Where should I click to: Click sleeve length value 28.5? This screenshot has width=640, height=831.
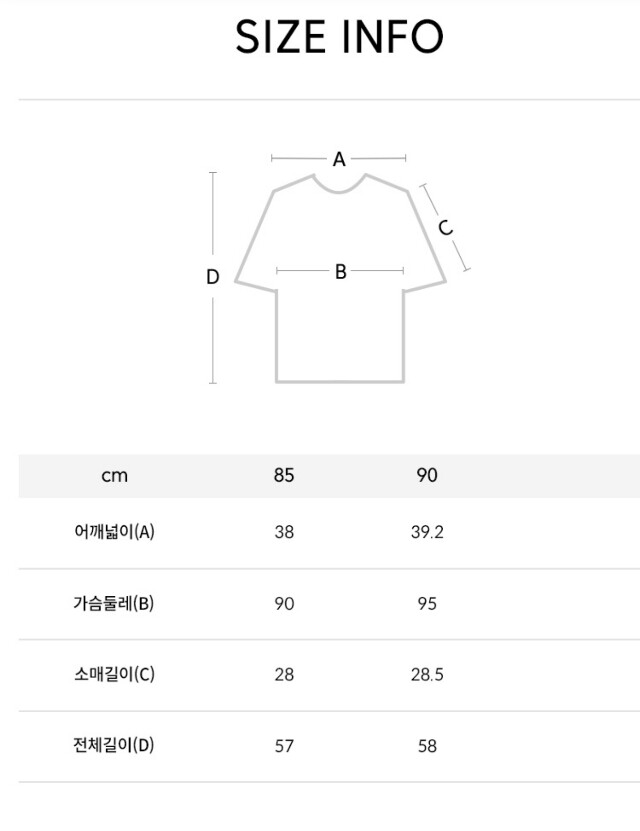427,675
